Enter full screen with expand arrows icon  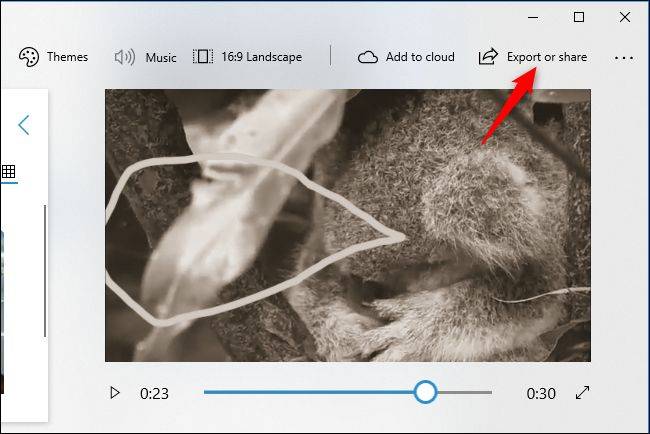coord(582,393)
